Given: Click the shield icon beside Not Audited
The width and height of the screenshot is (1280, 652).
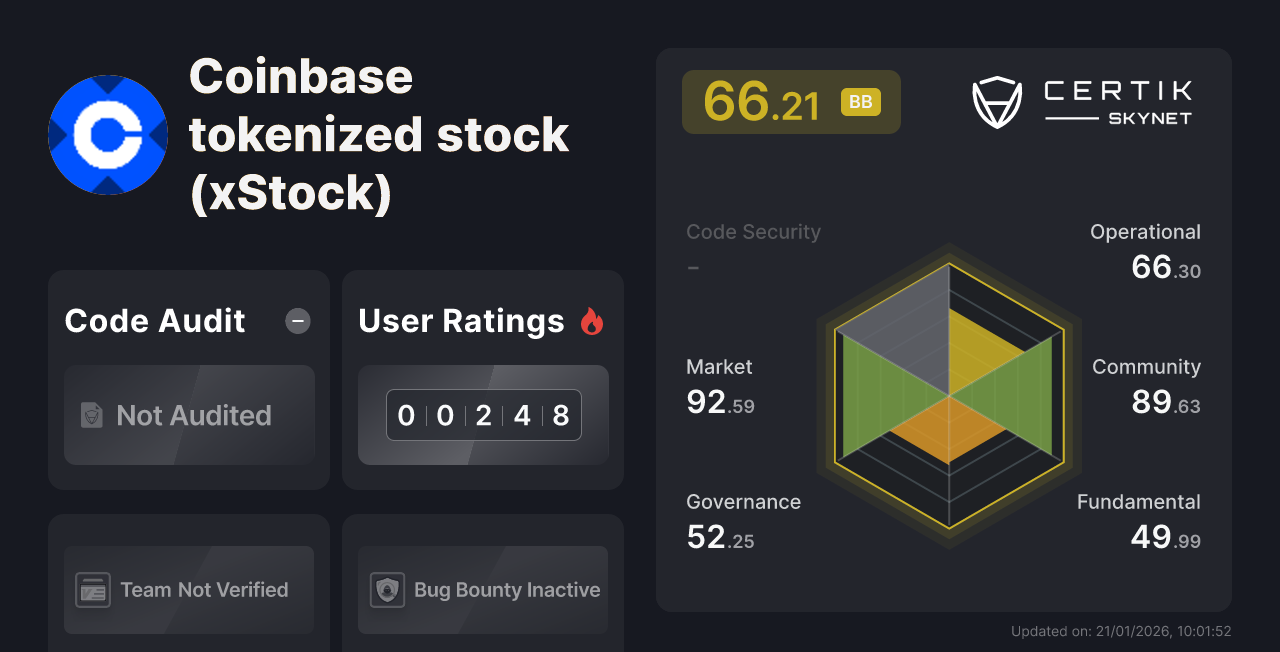Looking at the screenshot, I should [x=90, y=415].
